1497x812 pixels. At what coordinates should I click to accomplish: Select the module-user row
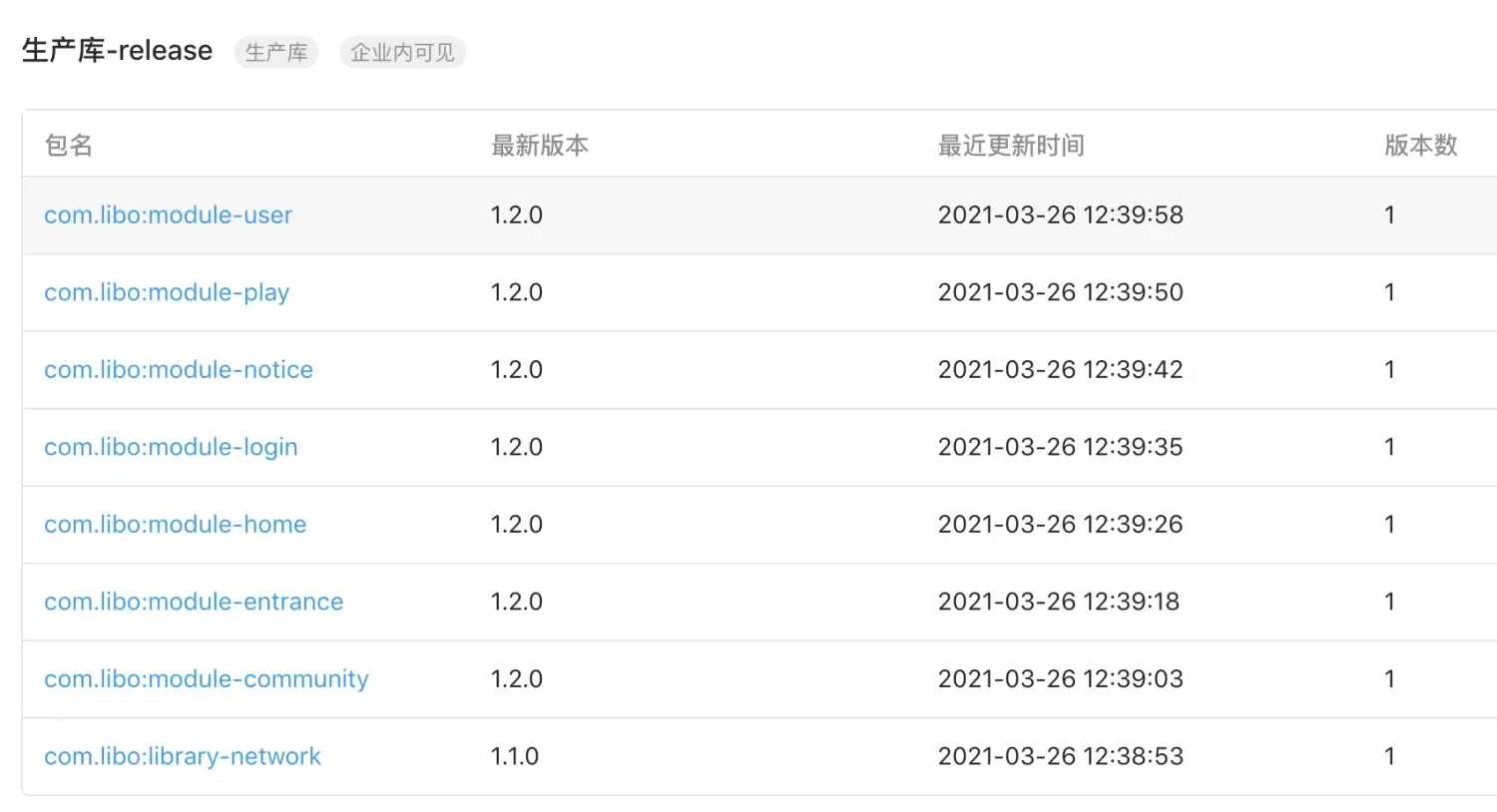(x=748, y=214)
